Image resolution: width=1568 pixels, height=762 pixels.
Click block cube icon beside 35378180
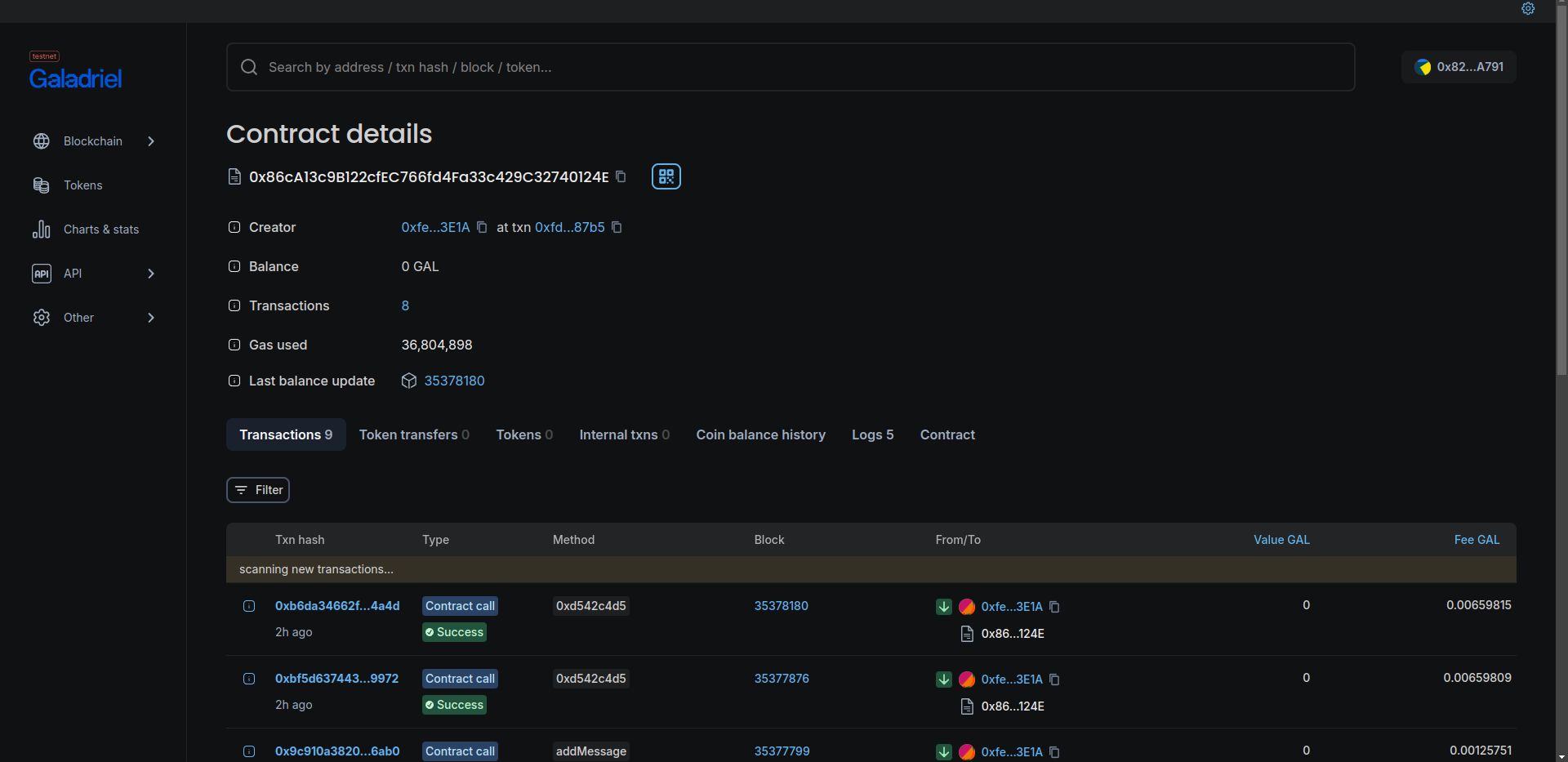[x=409, y=381]
